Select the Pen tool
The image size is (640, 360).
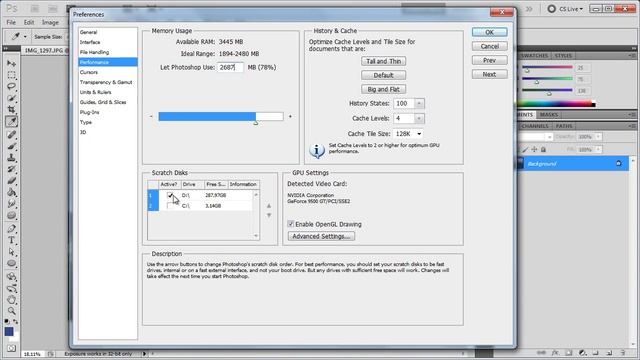click(11, 229)
